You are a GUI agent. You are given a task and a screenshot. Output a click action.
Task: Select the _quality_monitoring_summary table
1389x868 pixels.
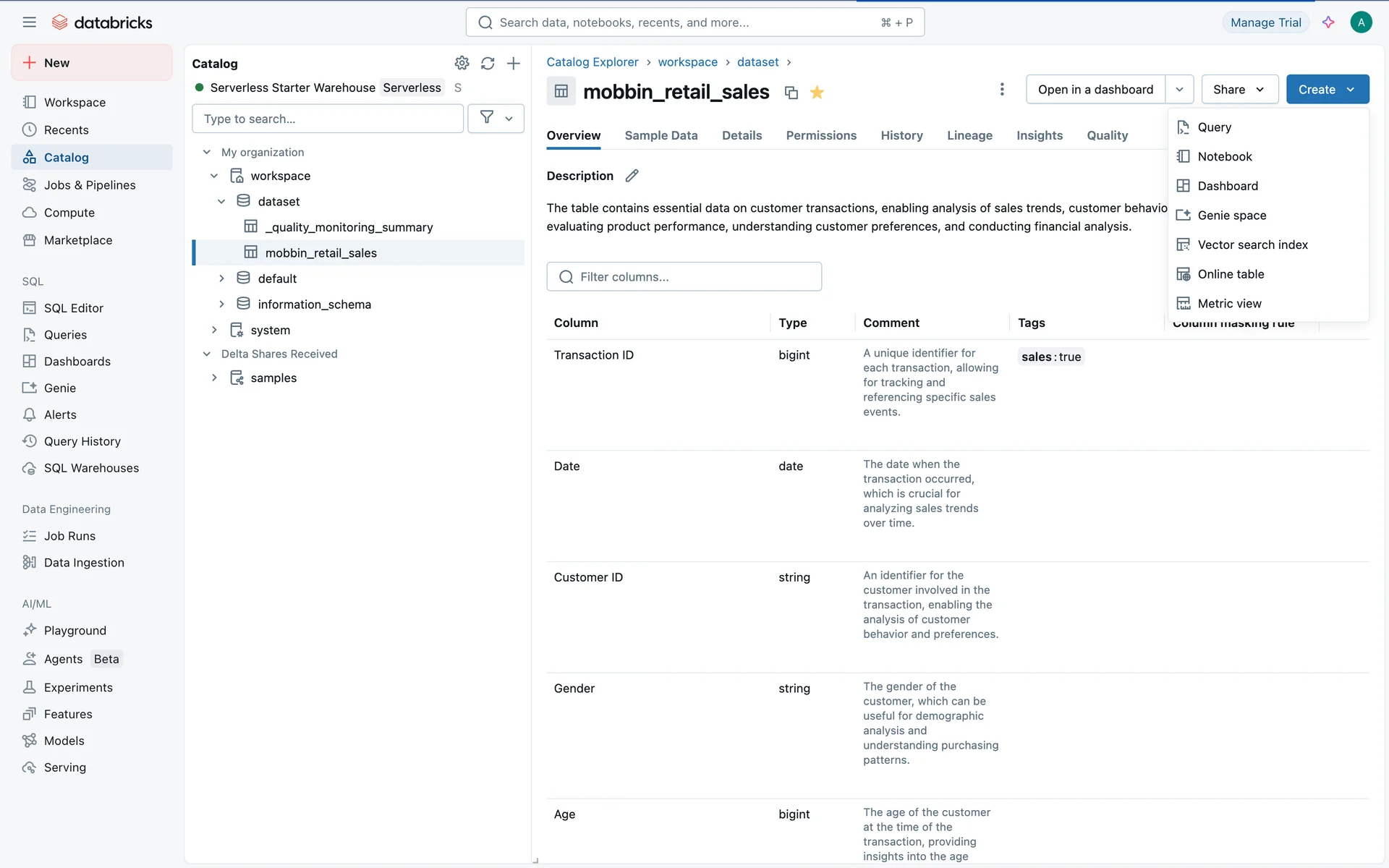(x=349, y=227)
